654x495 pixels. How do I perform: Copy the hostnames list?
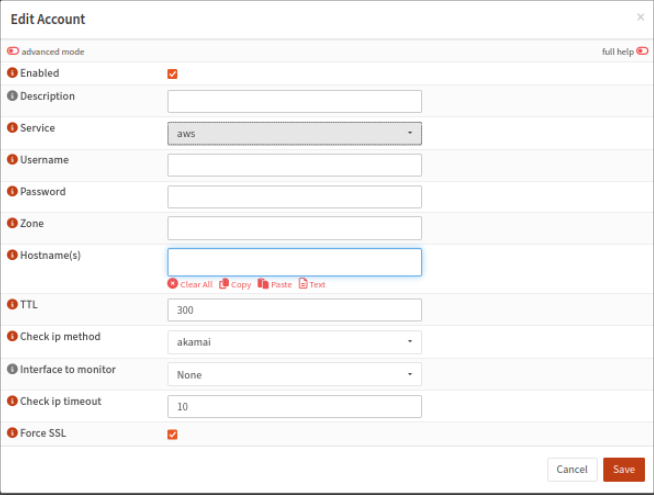tap(235, 284)
